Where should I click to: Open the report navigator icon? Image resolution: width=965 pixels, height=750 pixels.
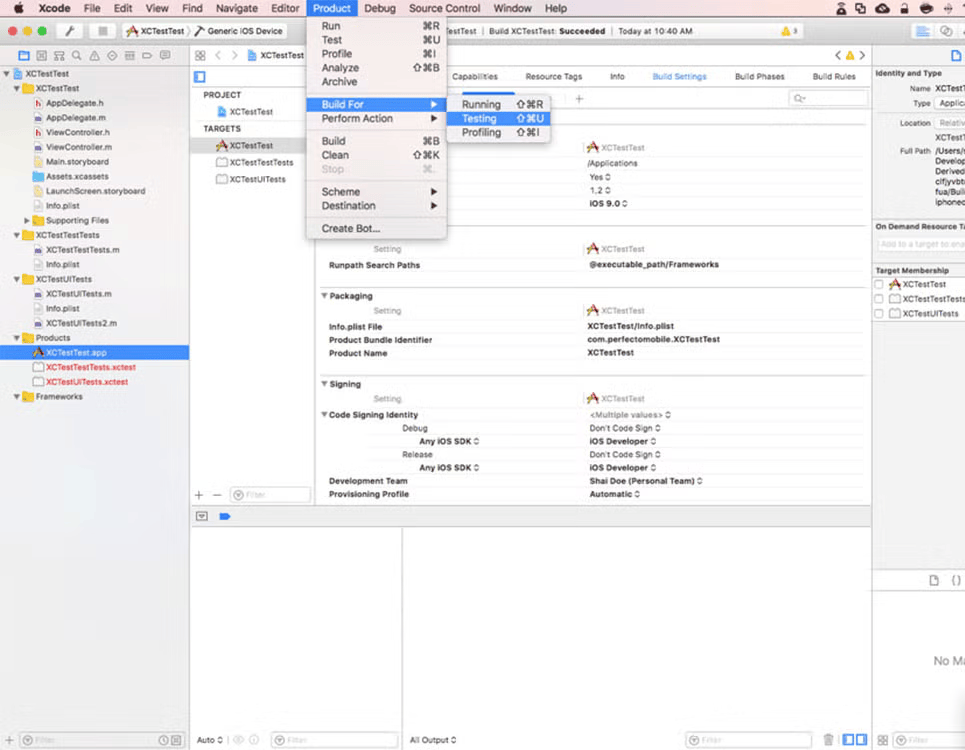[x=165, y=55]
